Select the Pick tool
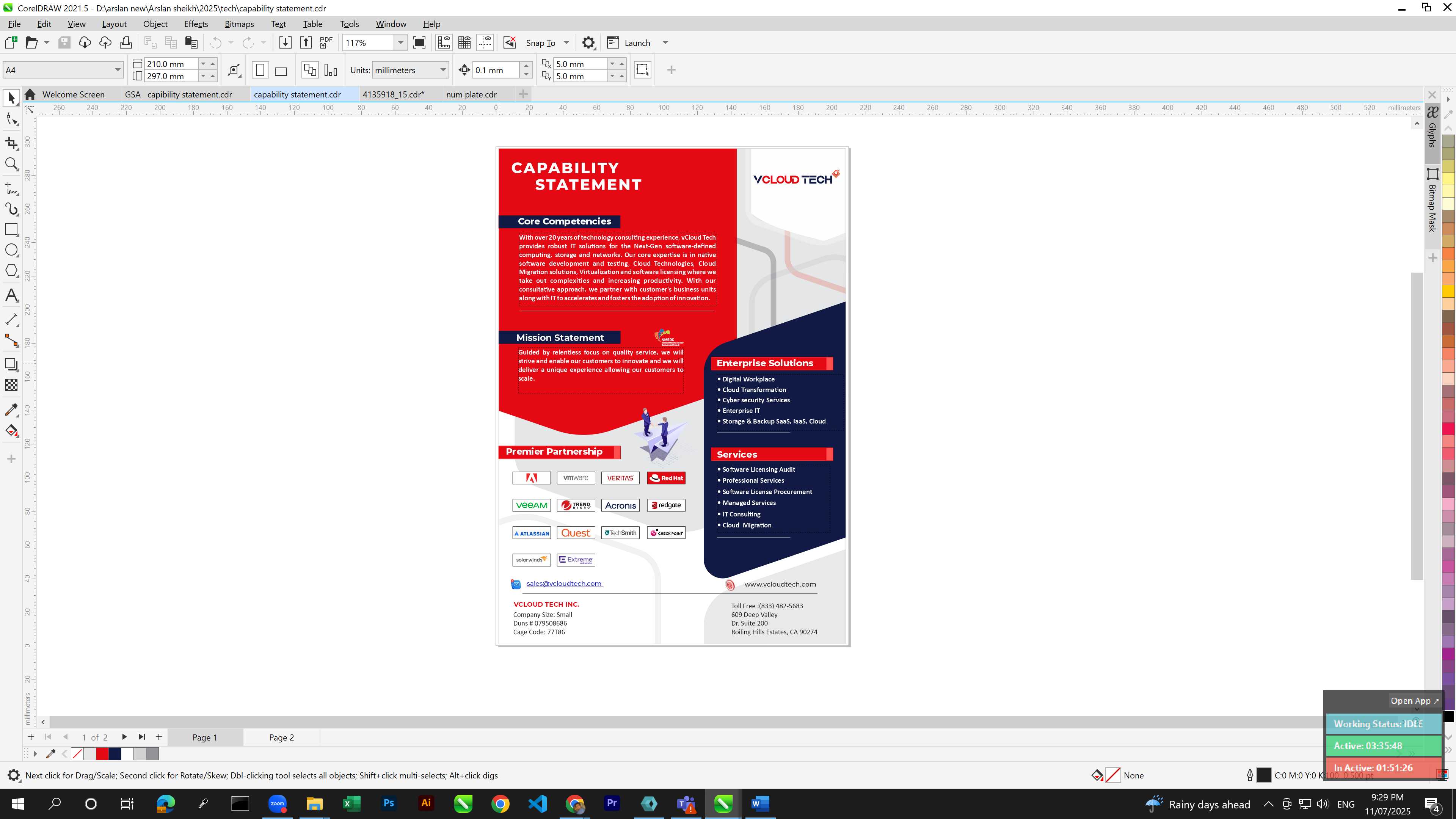Viewport: 1456px width, 819px height. [x=11, y=98]
